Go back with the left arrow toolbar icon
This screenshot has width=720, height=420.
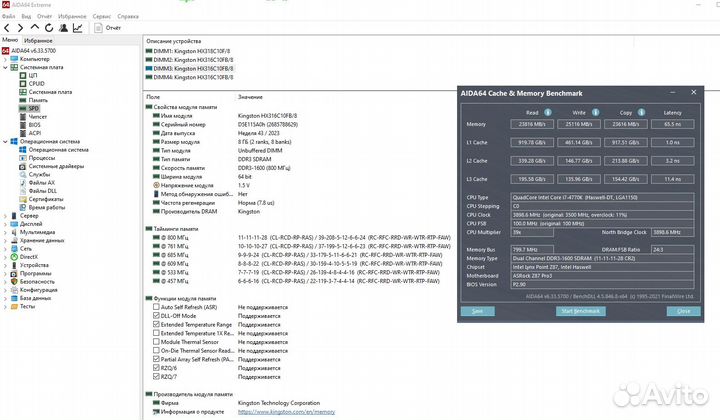[x=6, y=28]
